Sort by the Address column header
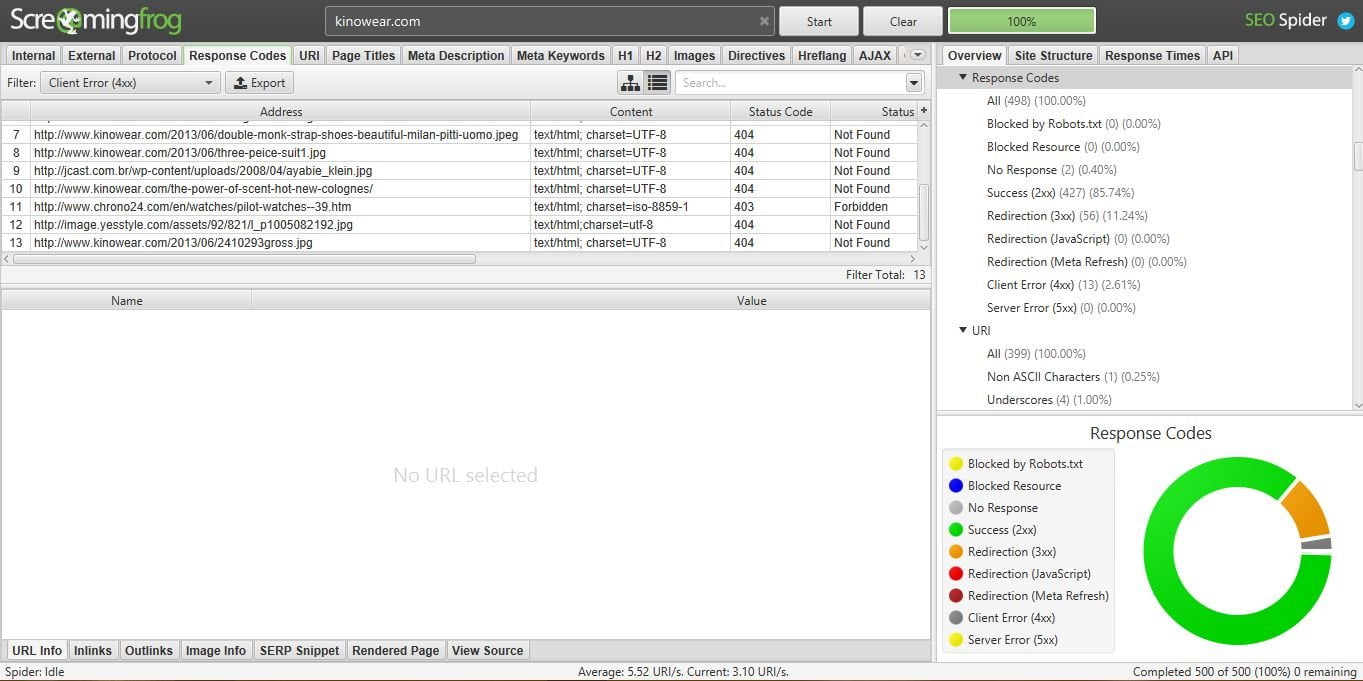The image size is (1363, 681). [281, 112]
